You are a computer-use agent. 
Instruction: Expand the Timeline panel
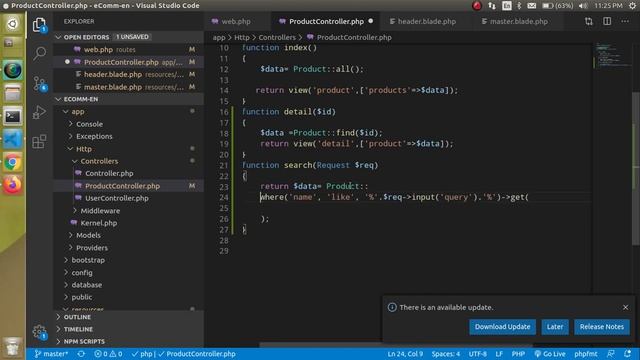129,329
